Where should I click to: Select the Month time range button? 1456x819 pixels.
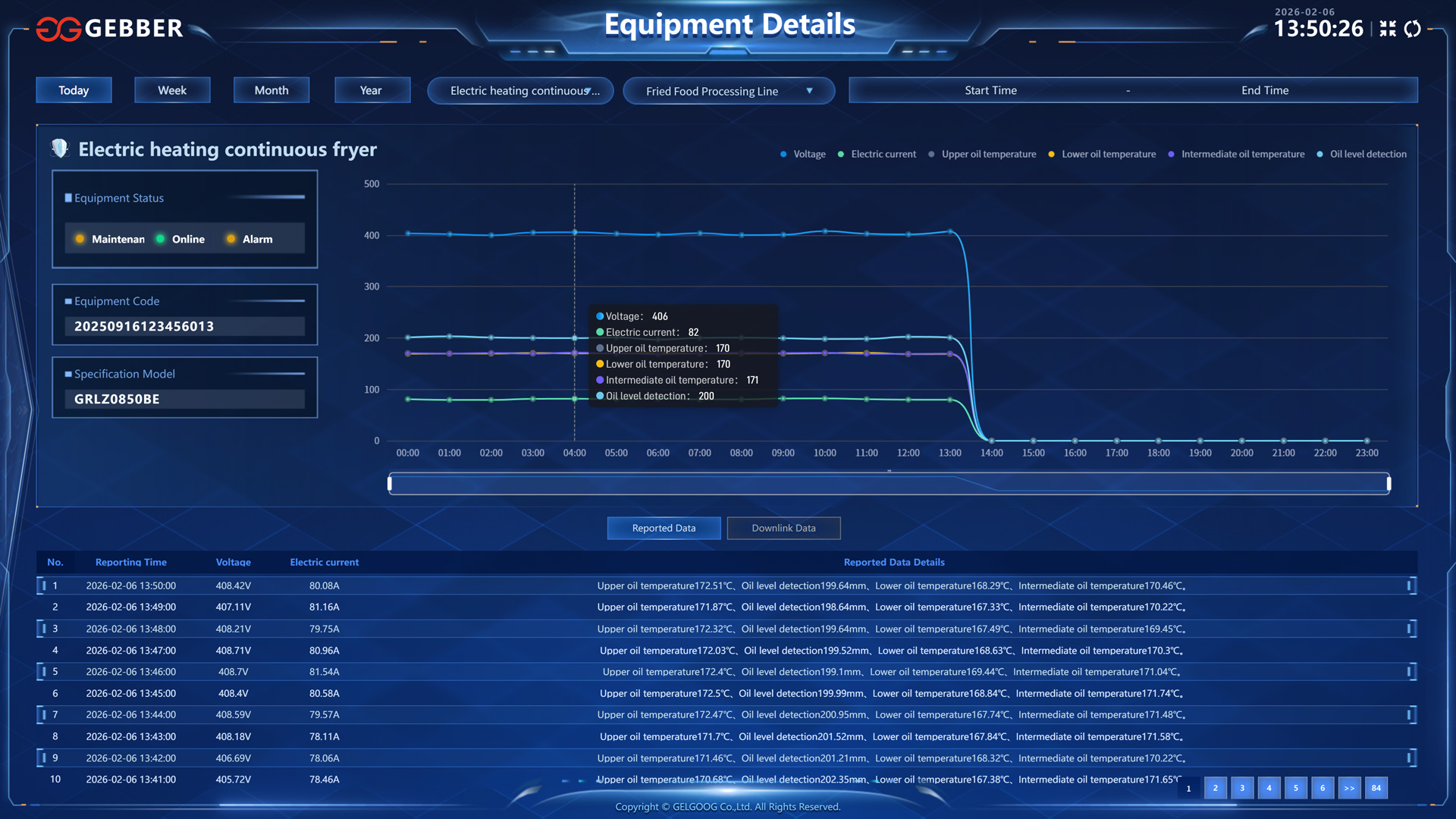[x=271, y=90]
